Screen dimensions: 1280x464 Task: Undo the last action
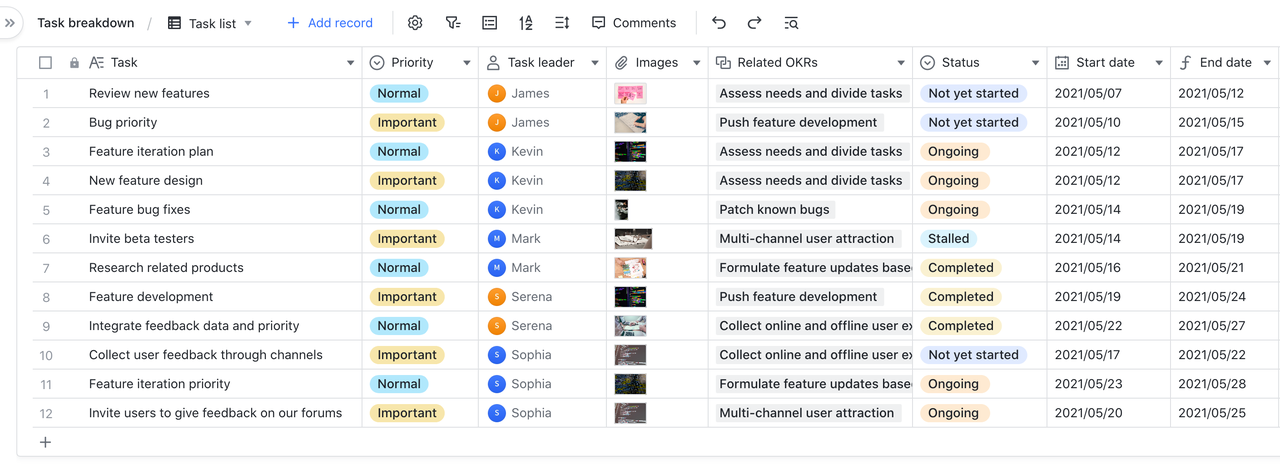click(x=719, y=23)
